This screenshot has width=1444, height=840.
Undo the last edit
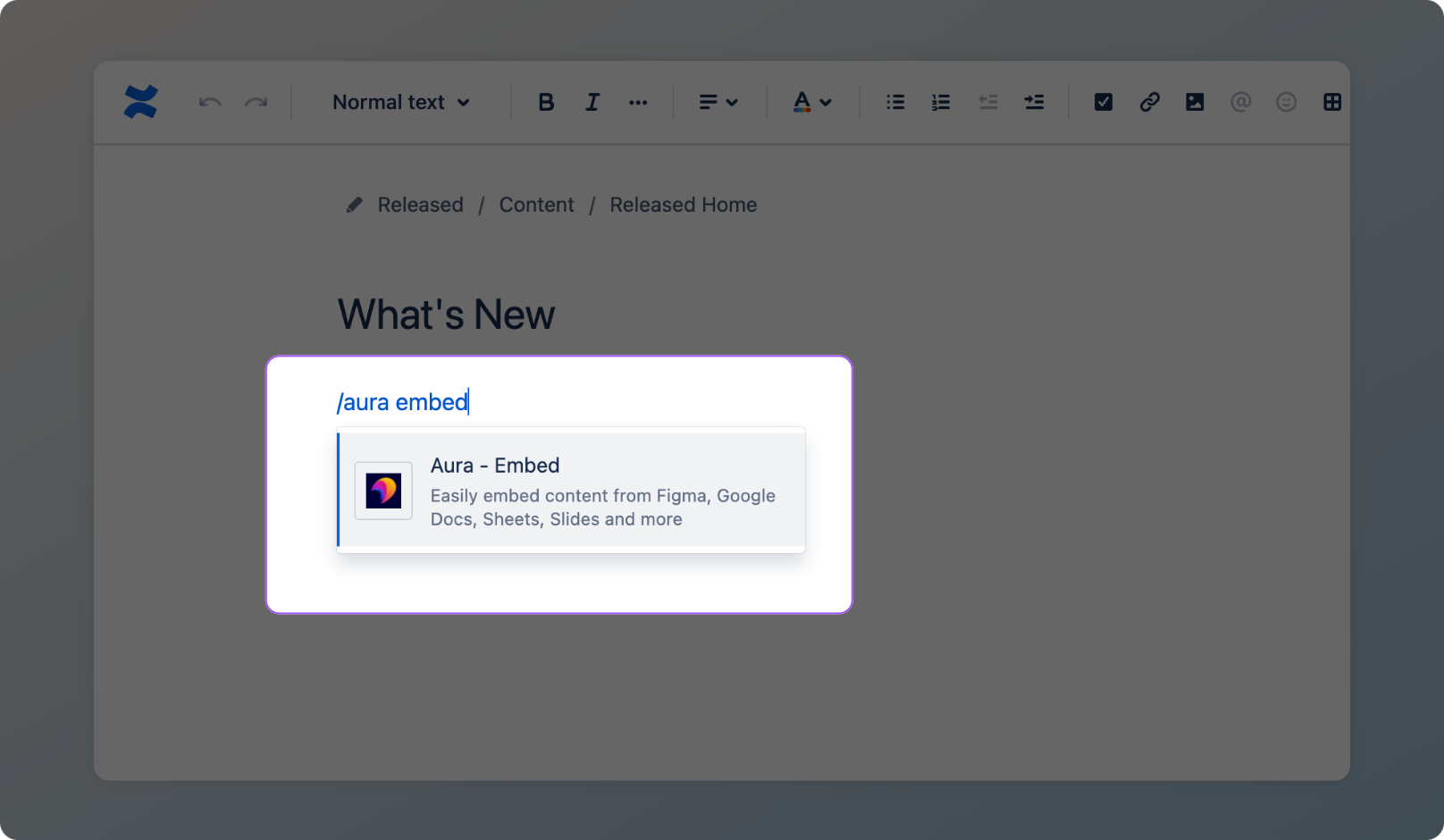coord(210,103)
